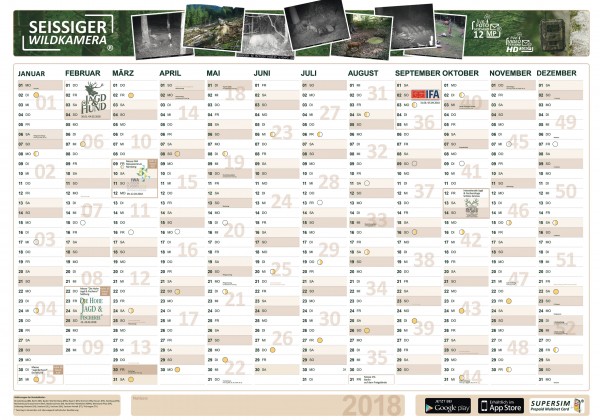The width and height of the screenshot is (600, 420).
Task: Select the daytime log pile photo
Action: coord(213,27)
